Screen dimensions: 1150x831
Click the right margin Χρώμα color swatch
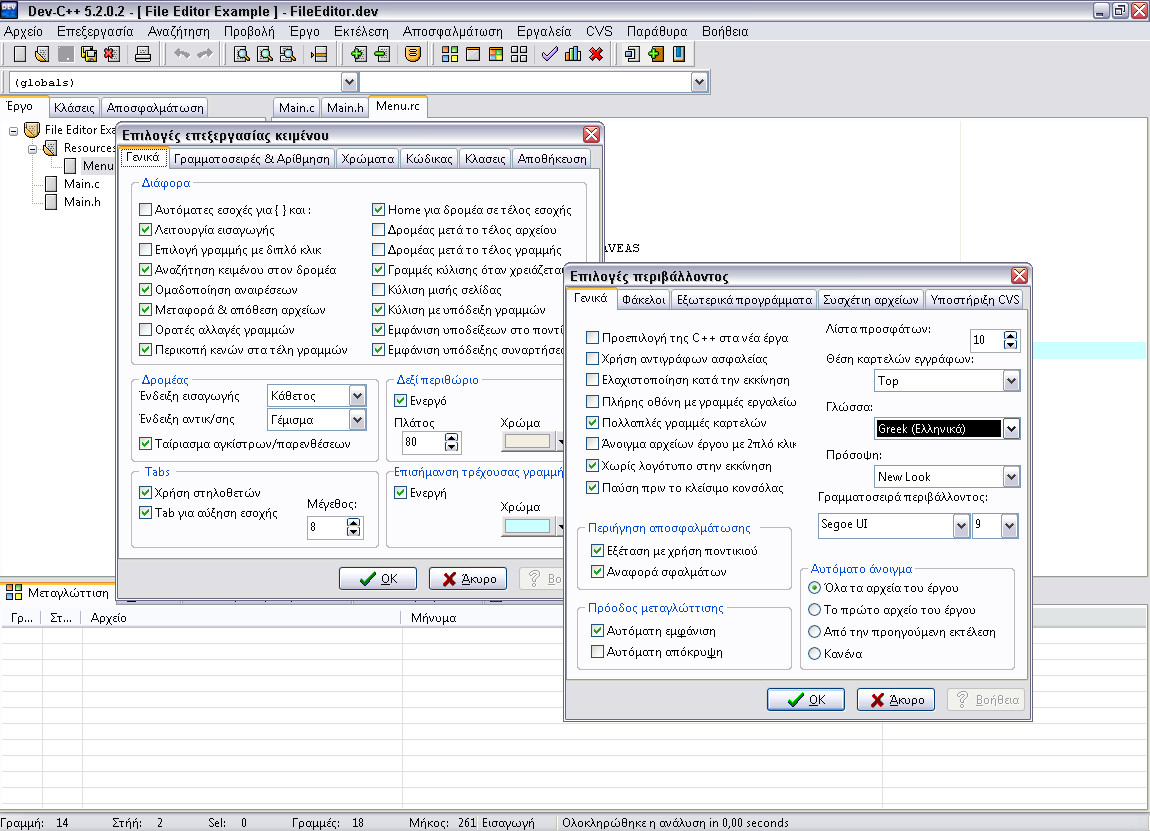(527, 442)
